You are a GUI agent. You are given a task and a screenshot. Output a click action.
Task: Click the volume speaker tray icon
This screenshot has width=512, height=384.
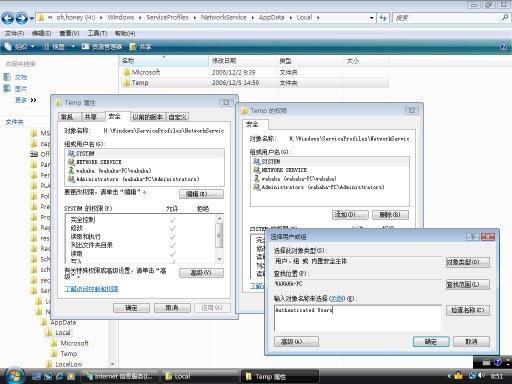pyautogui.click(x=481, y=376)
